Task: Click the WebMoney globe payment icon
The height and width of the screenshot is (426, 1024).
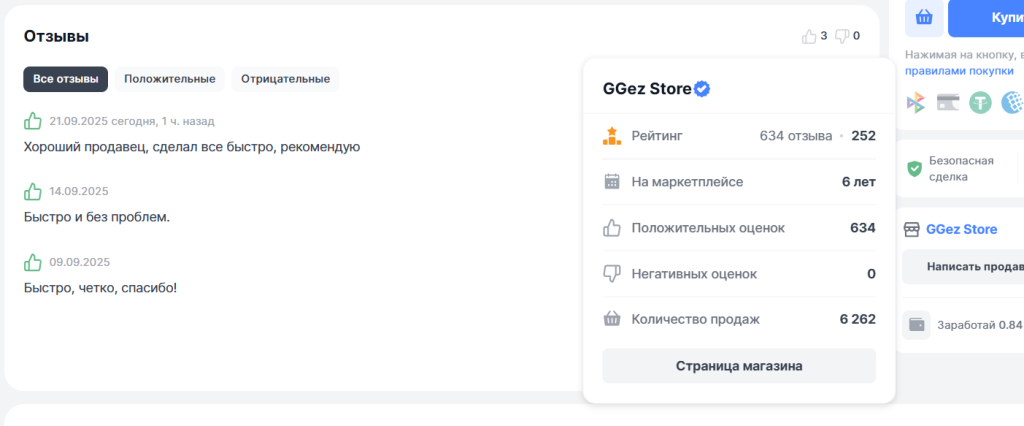Action: tap(1012, 102)
